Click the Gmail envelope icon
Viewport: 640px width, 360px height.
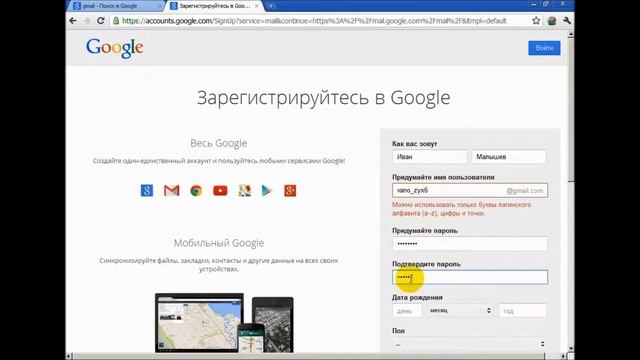pyautogui.click(x=171, y=191)
